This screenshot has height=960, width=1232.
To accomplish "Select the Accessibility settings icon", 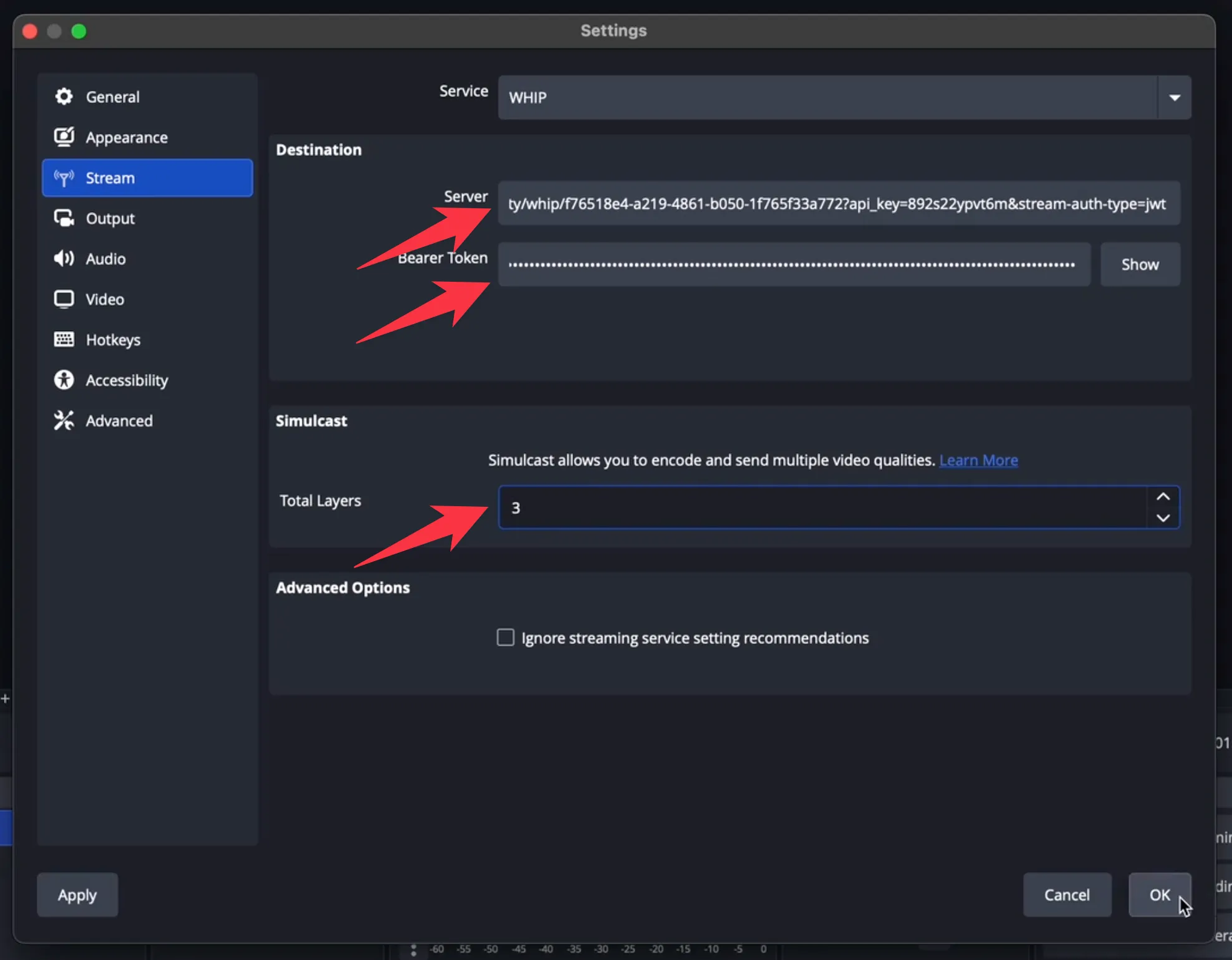I will tap(64, 380).
